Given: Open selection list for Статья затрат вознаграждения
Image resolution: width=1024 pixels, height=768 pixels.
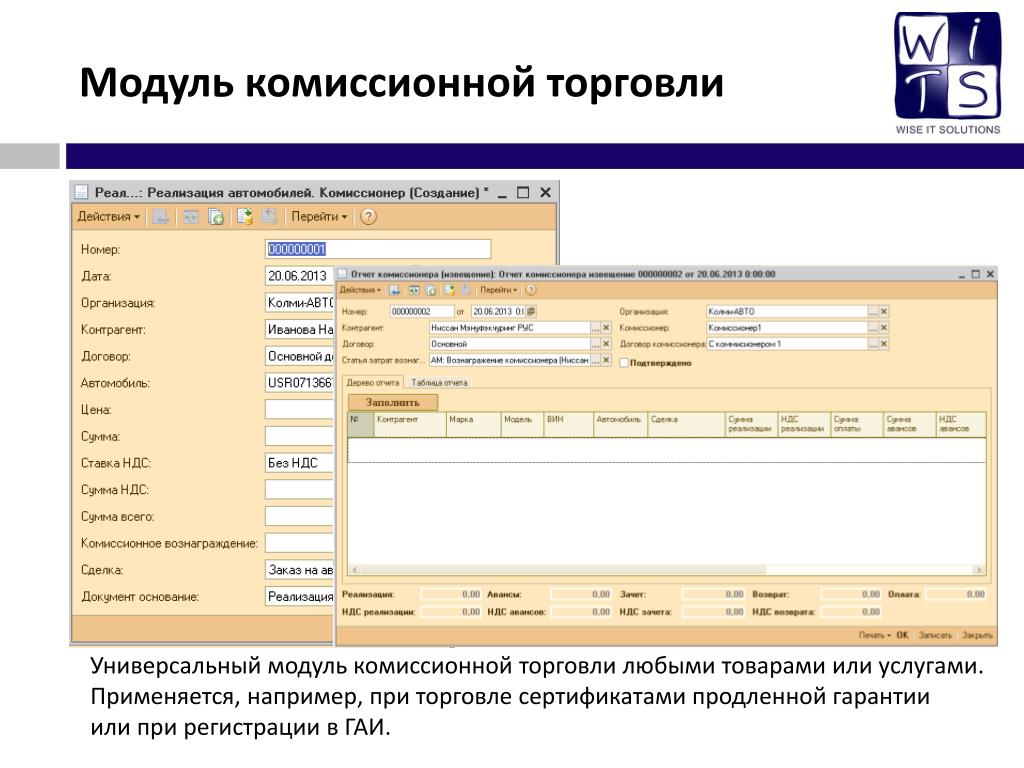Looking at the screenshot, I should coord(596,360).
